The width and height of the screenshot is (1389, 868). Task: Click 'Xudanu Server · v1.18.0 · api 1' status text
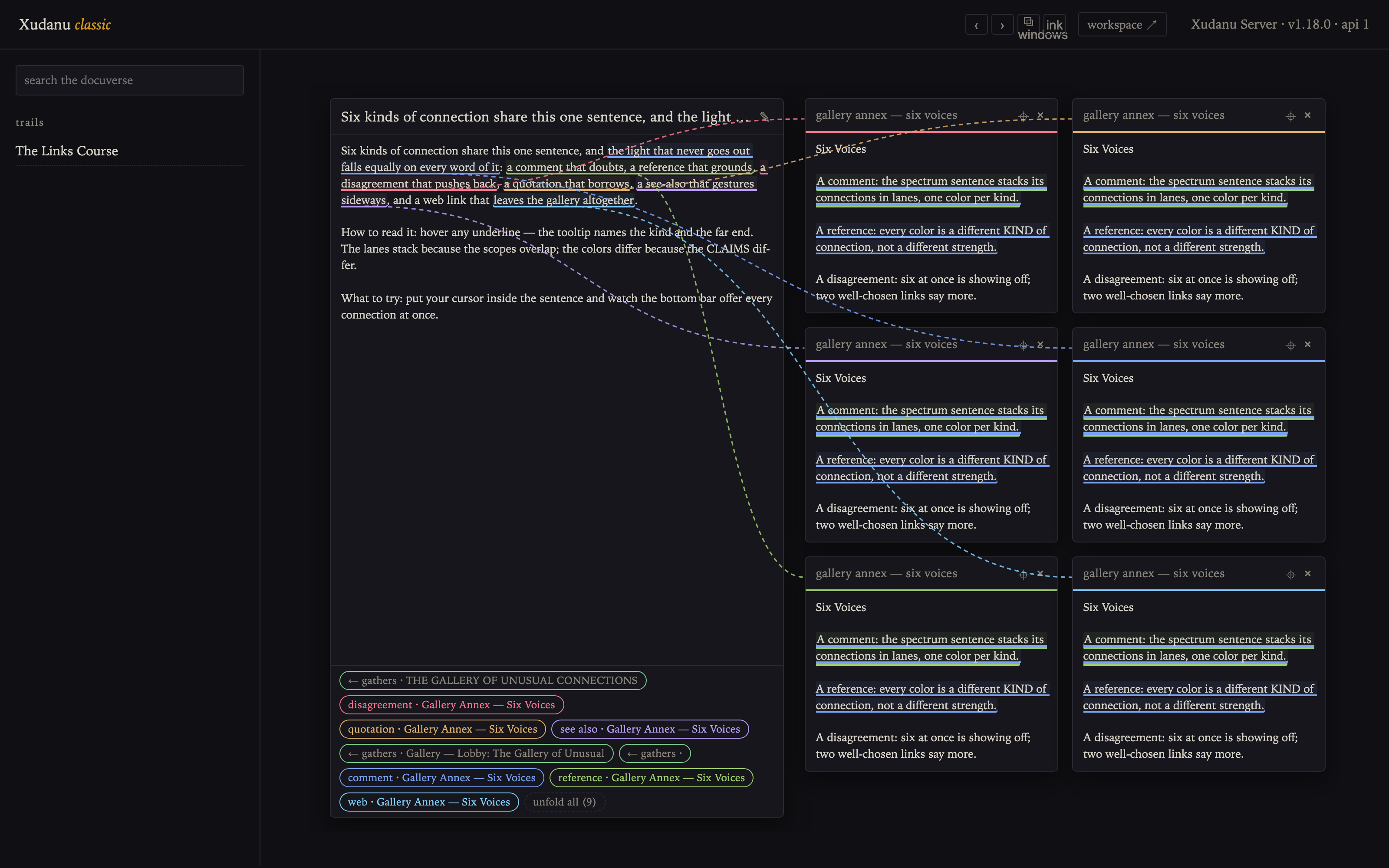pos(1279,24)
